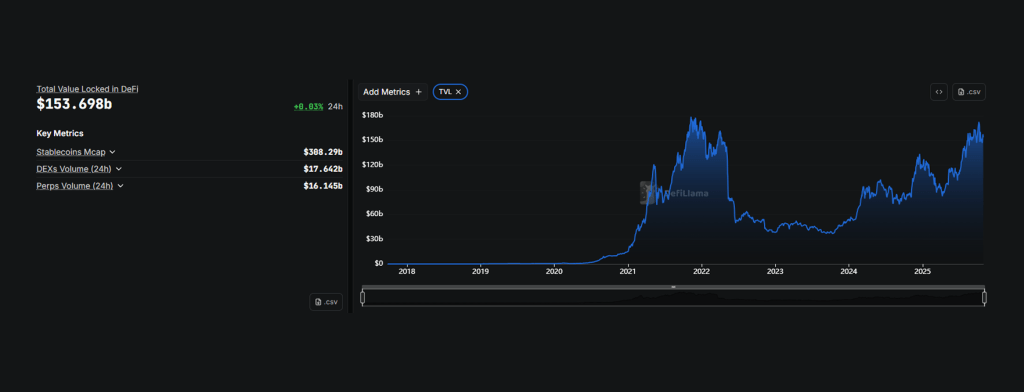Select the $153.698b total value text
This screenshot has height=392, width=1024.
(74, 104)
